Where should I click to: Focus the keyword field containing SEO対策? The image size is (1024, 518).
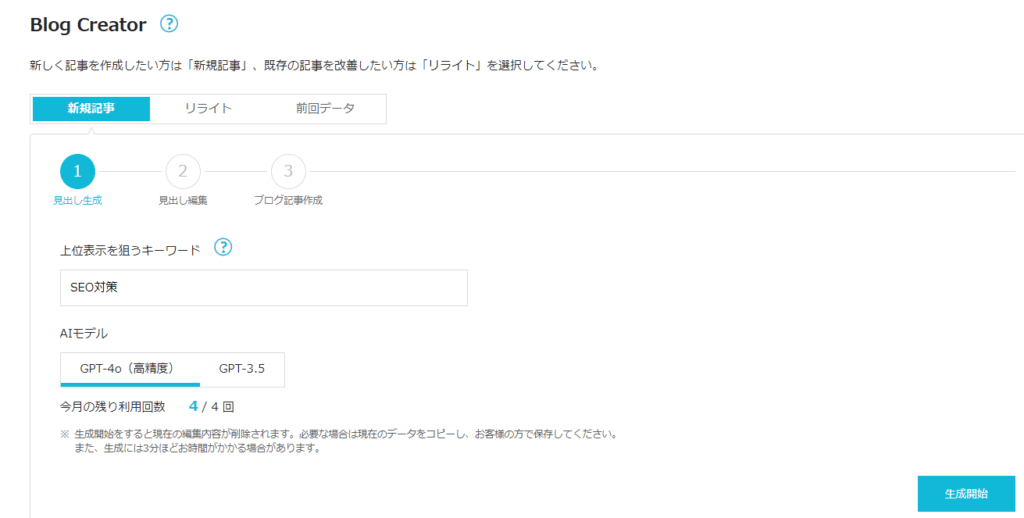pyautogui.click(x=263, y=288)
